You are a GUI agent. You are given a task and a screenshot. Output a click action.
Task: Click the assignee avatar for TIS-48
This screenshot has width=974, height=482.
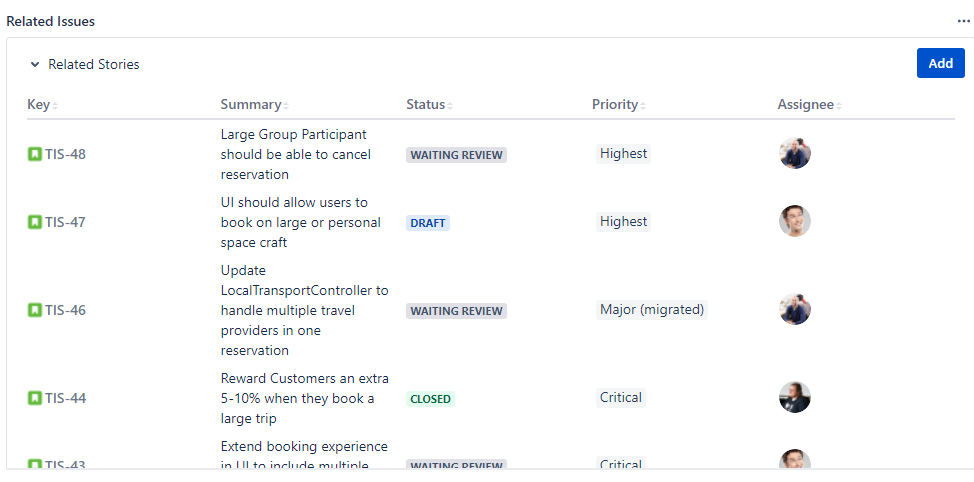click(795, 153)
